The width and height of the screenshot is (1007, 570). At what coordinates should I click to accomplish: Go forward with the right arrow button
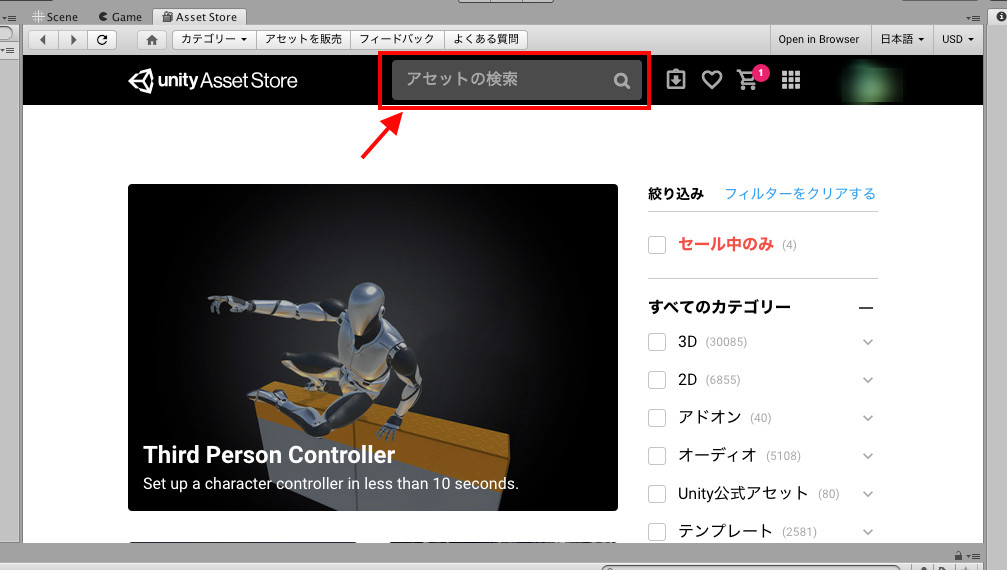coord(73,40)
